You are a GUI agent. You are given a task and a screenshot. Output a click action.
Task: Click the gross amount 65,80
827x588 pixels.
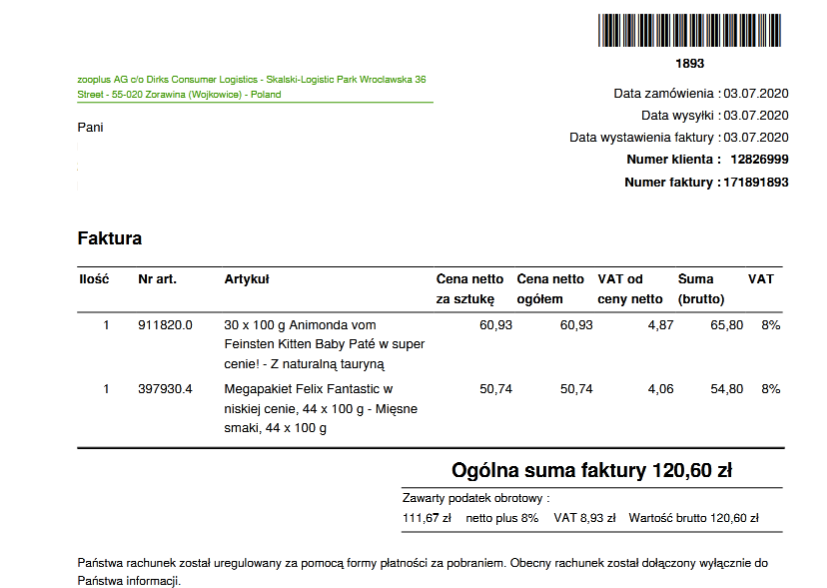(727, 325)
